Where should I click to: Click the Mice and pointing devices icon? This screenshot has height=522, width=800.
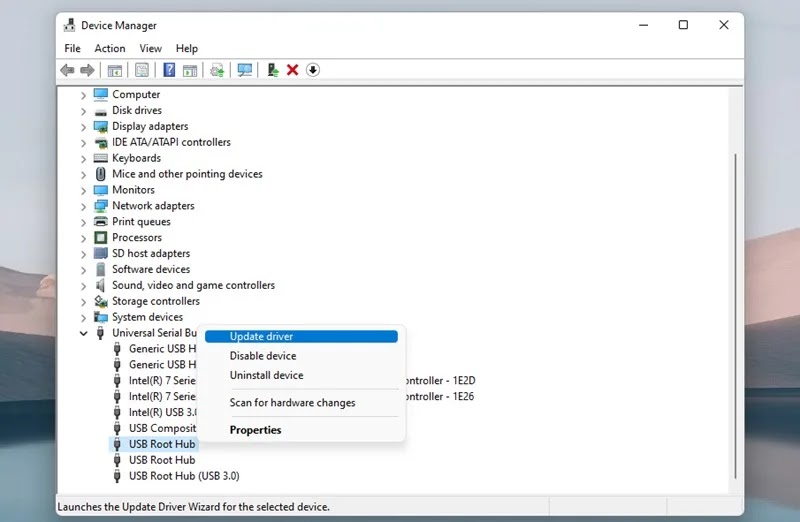pos(101,174)
